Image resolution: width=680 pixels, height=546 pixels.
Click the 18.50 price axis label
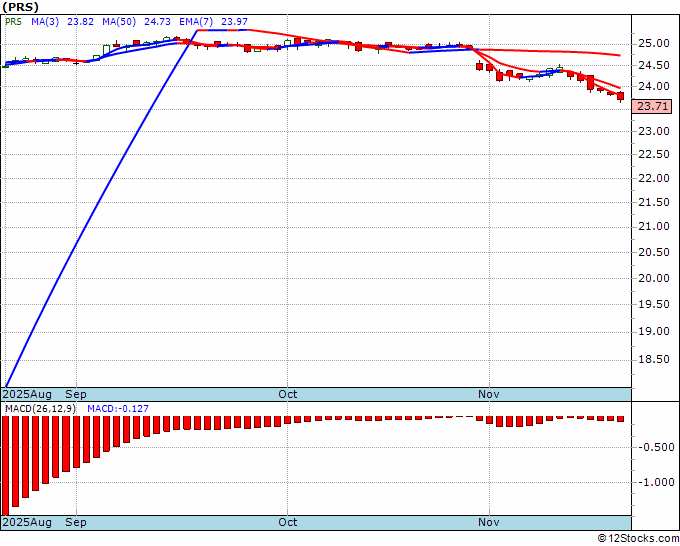(x=654, y=360)
